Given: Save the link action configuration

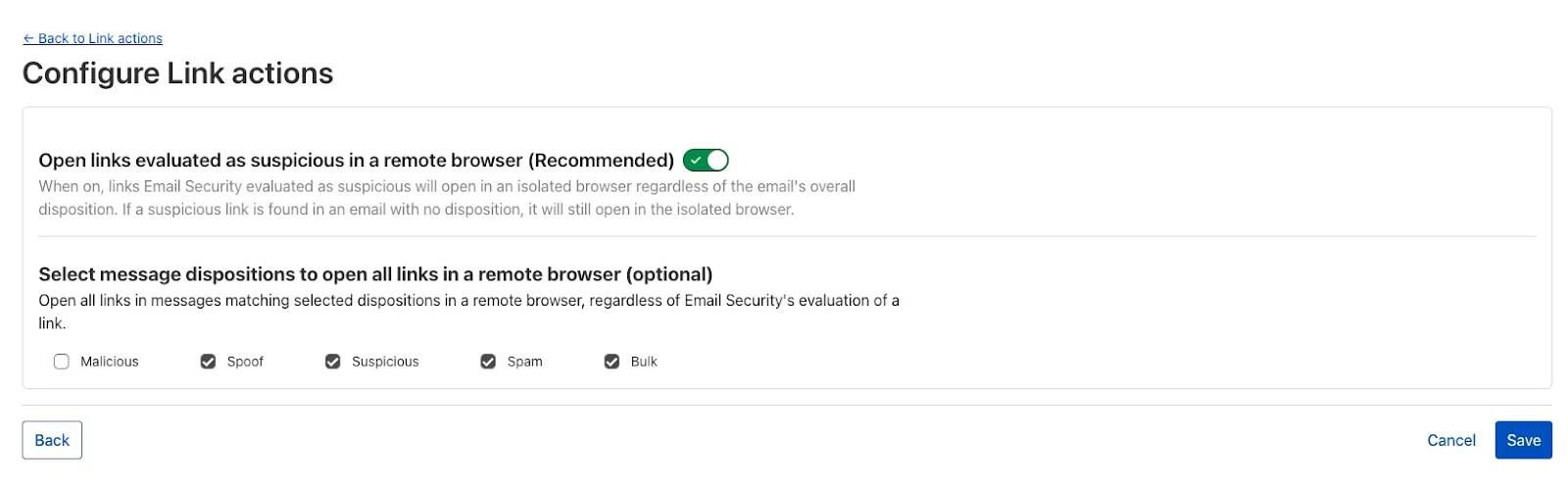Looking at the screenshot, I should coord(1523,440).
